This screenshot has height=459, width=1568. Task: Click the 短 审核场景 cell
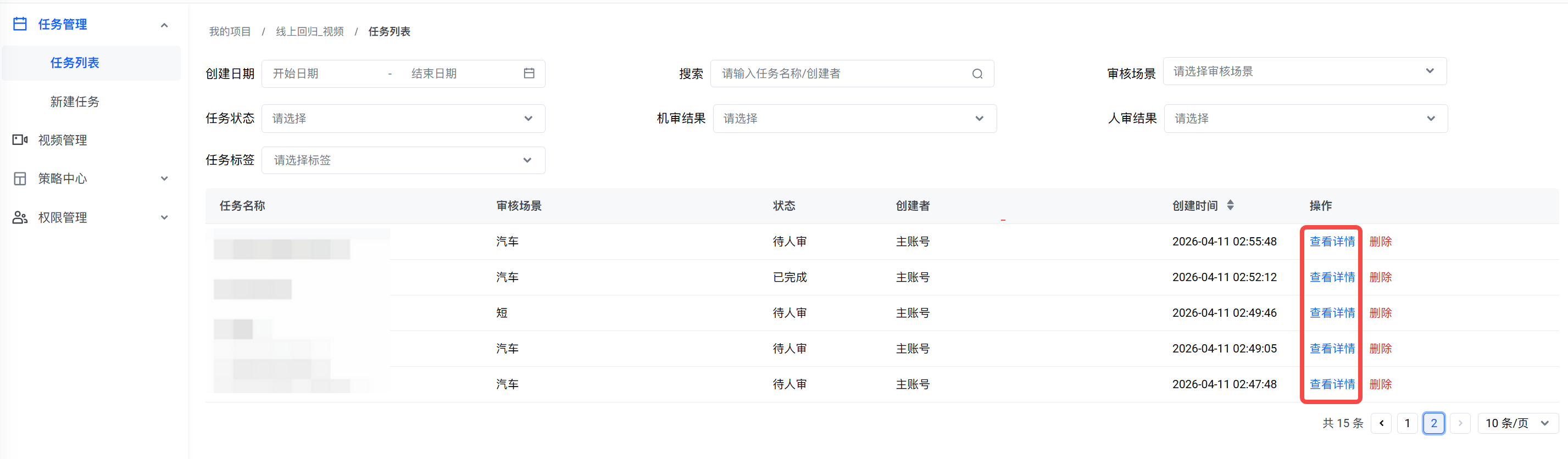502,313
